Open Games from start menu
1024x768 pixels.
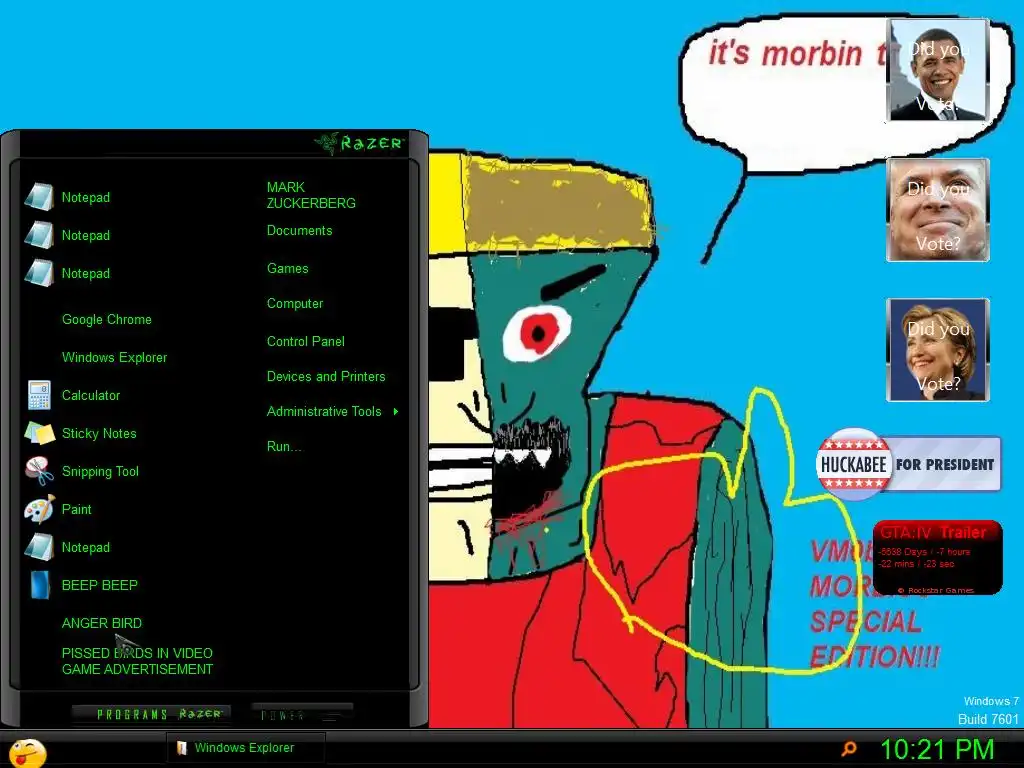coord(287,268)
